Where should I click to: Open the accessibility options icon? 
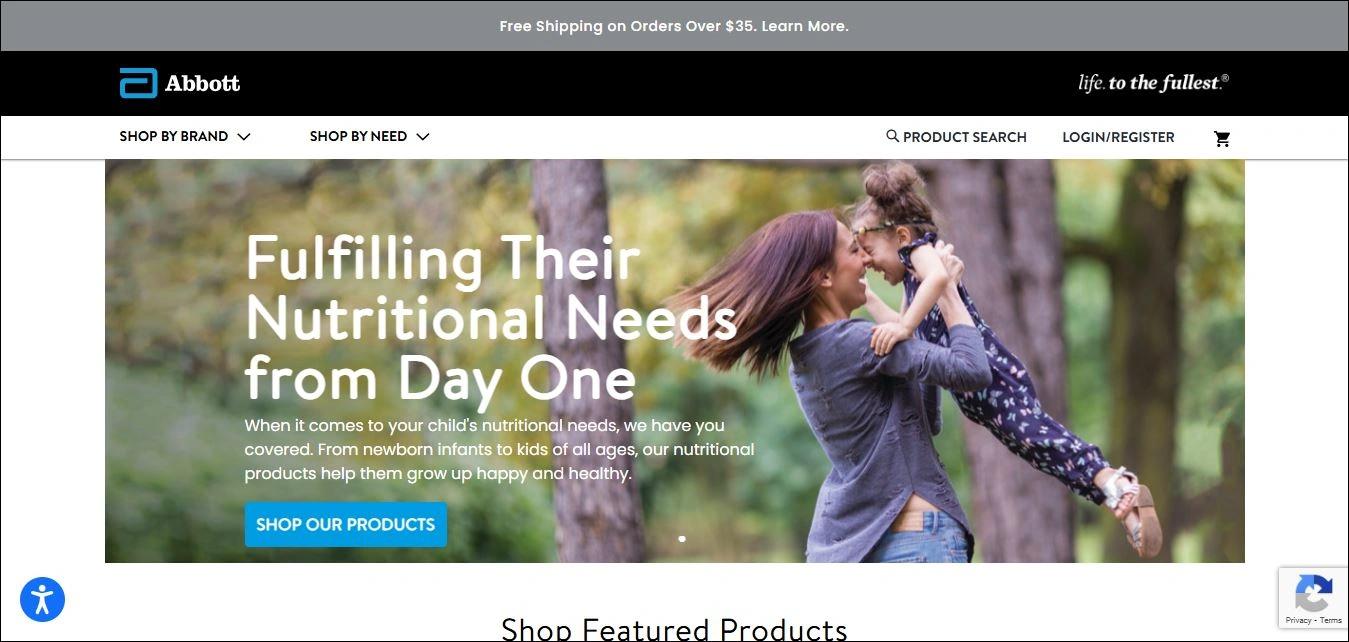coord(42,600)
